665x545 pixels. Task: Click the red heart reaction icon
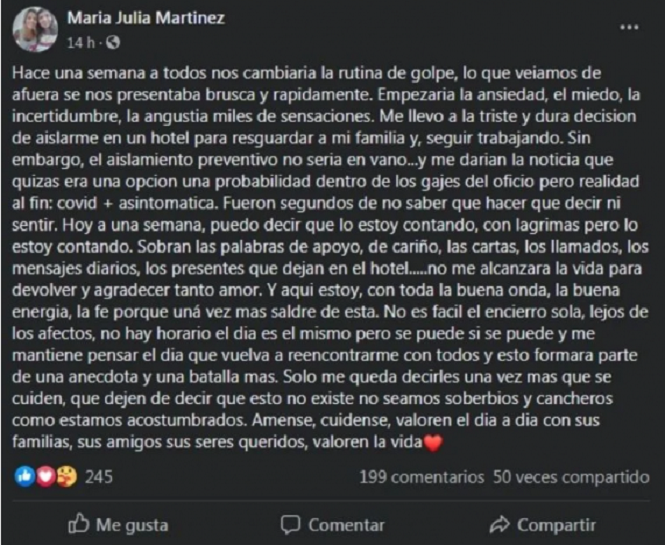pyautogui.click(x=44, y=476)
